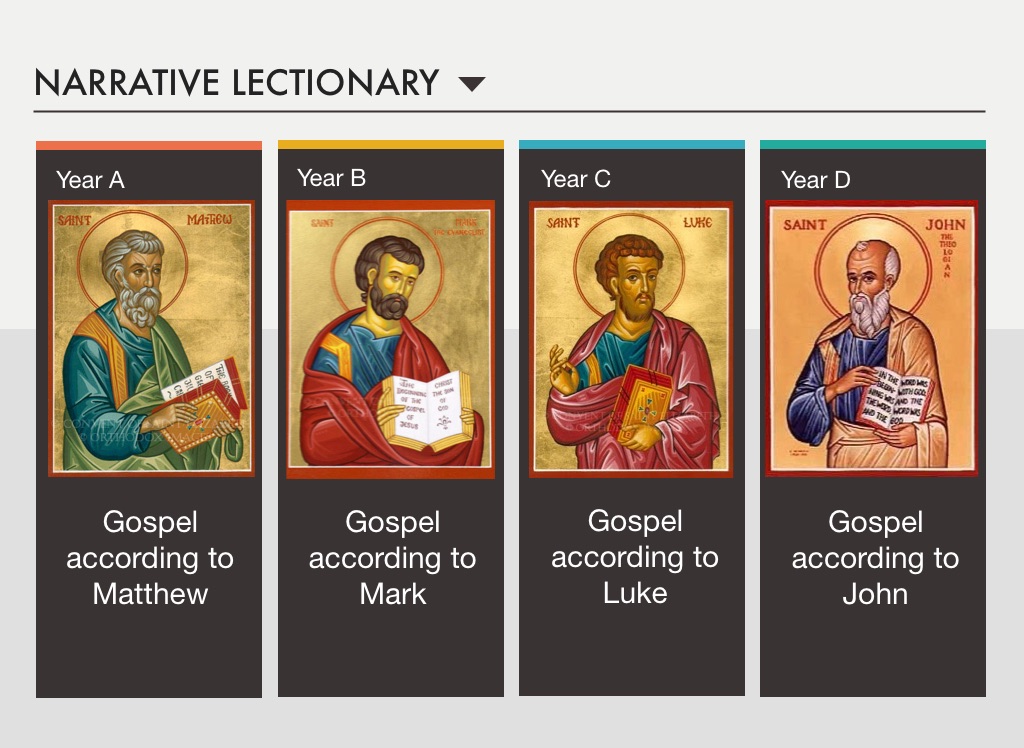Image resolution: width=1024 pixels, height=748 pixels.
Task: Follow the Gospel according to Mark link
Action: (392, 558)
